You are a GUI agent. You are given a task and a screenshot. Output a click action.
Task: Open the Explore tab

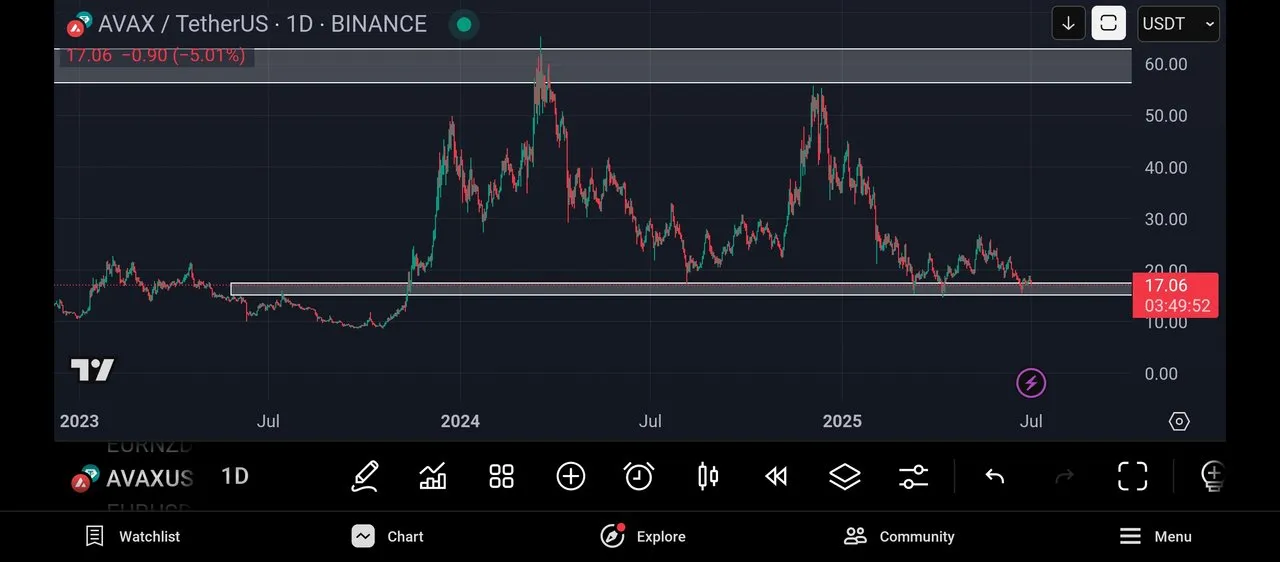click(643, 536)
